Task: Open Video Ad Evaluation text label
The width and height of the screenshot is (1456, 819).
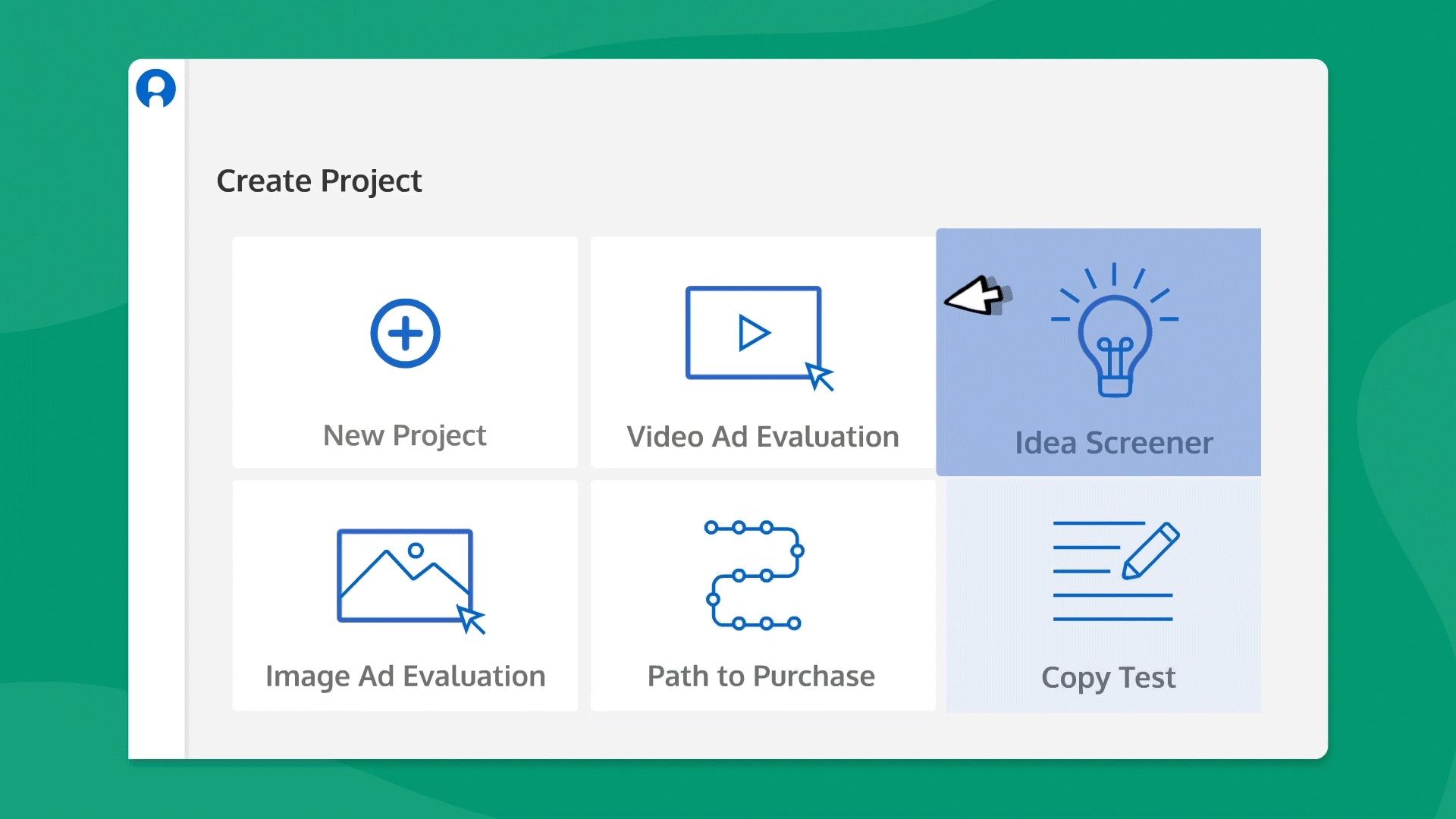Action: pyautogui.click(x=762, y=437)
